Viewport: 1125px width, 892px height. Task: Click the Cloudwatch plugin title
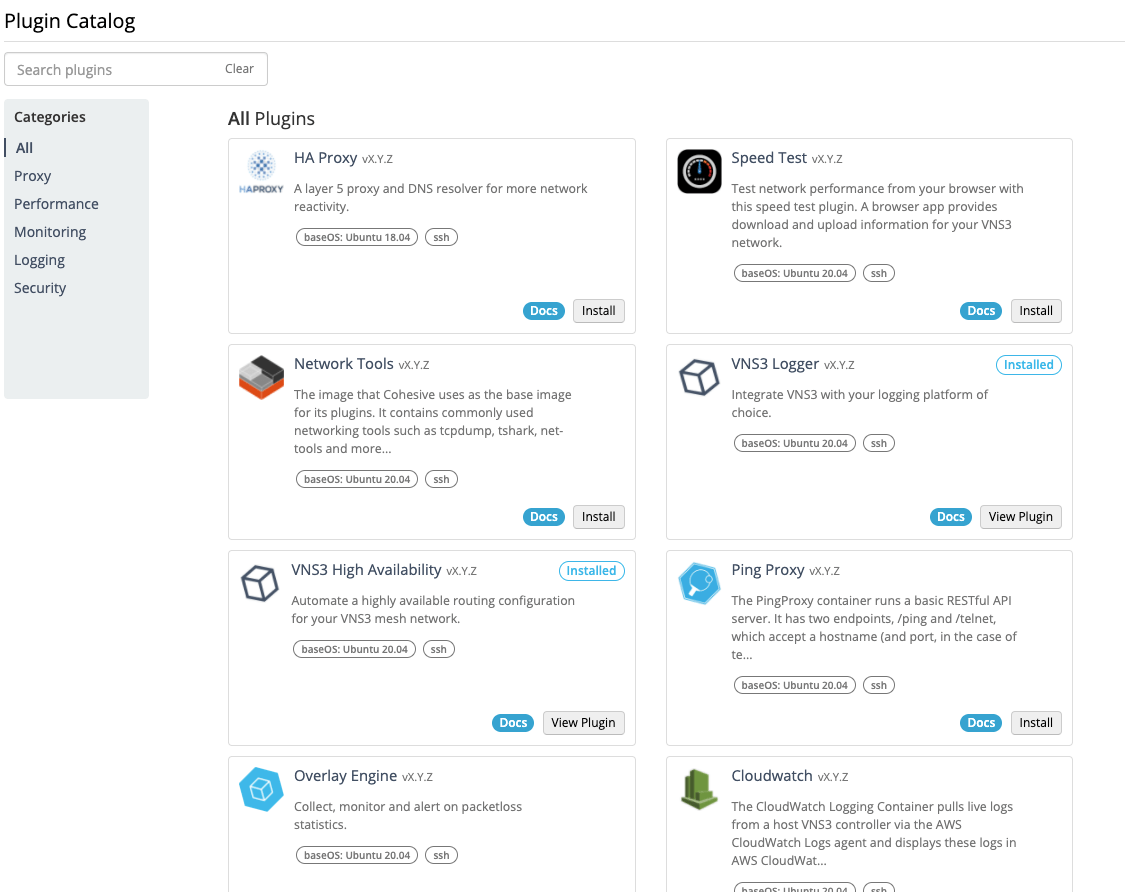(x=772, y=776)
